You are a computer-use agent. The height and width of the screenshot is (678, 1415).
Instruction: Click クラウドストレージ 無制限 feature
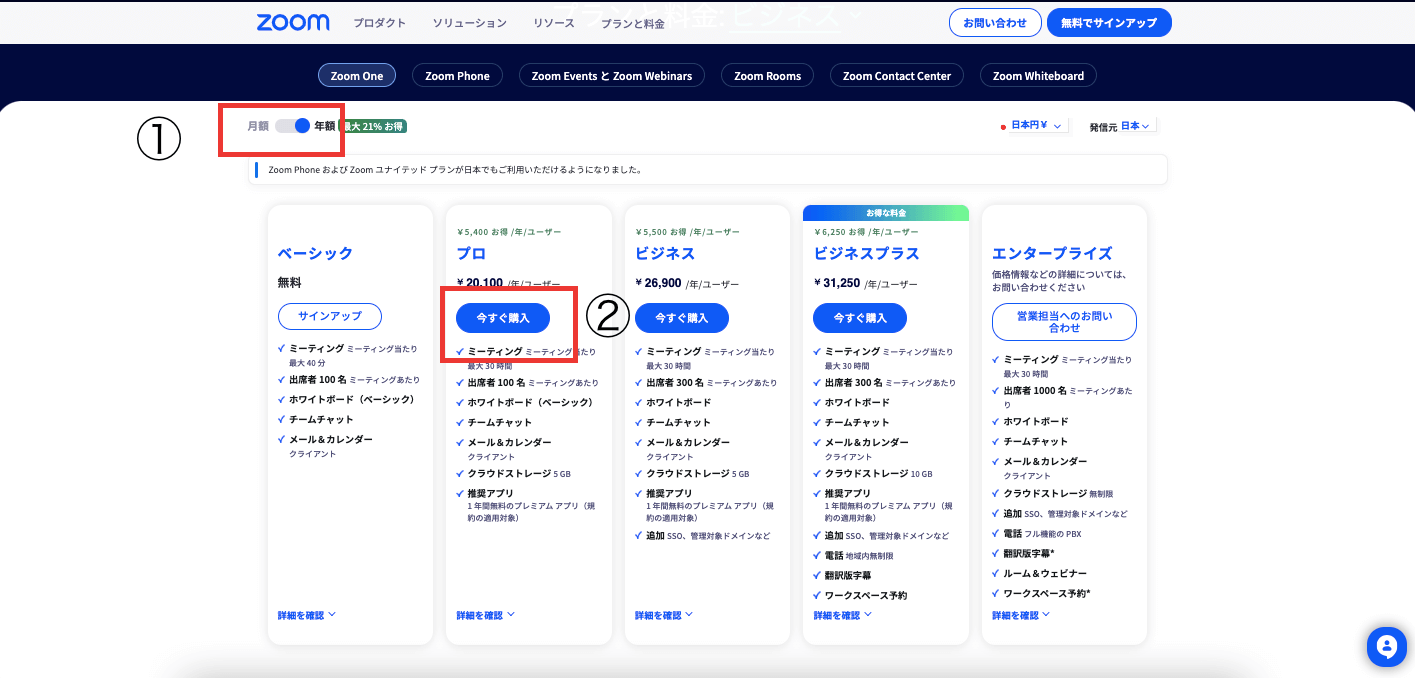1058,494
